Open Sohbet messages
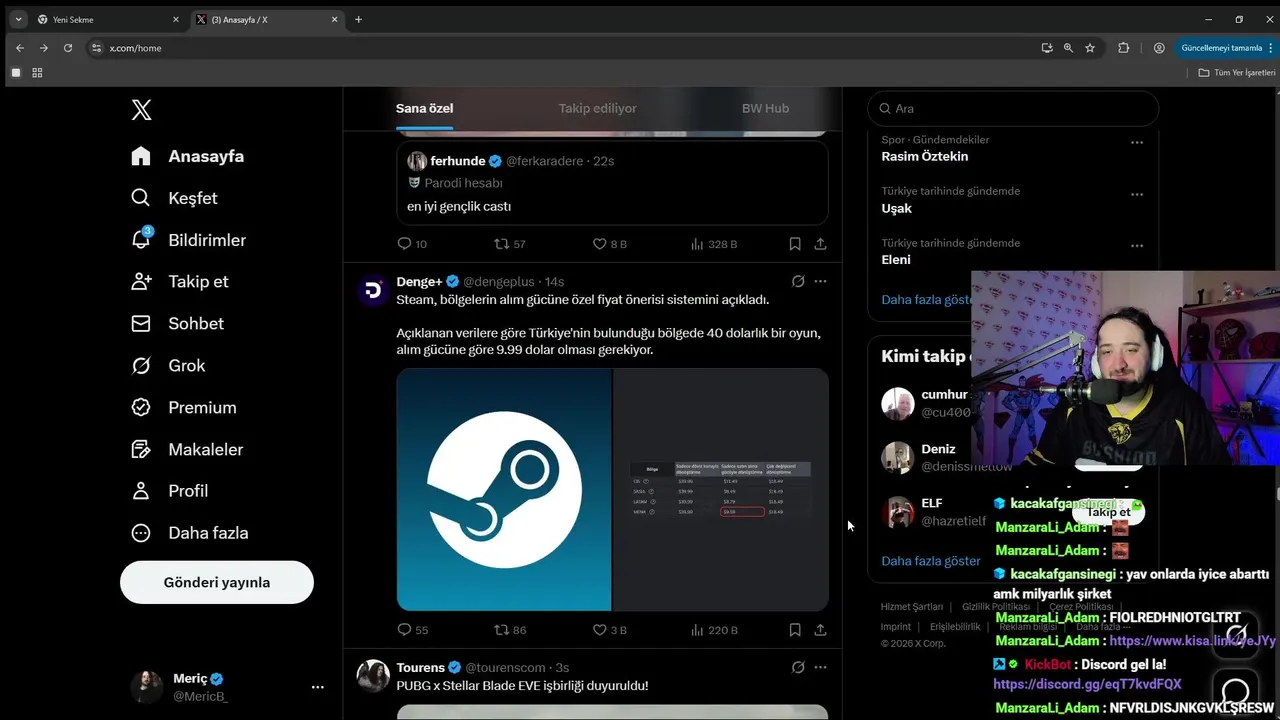Viewport: 1280px width, 720px height. click(x=178, y=323)
